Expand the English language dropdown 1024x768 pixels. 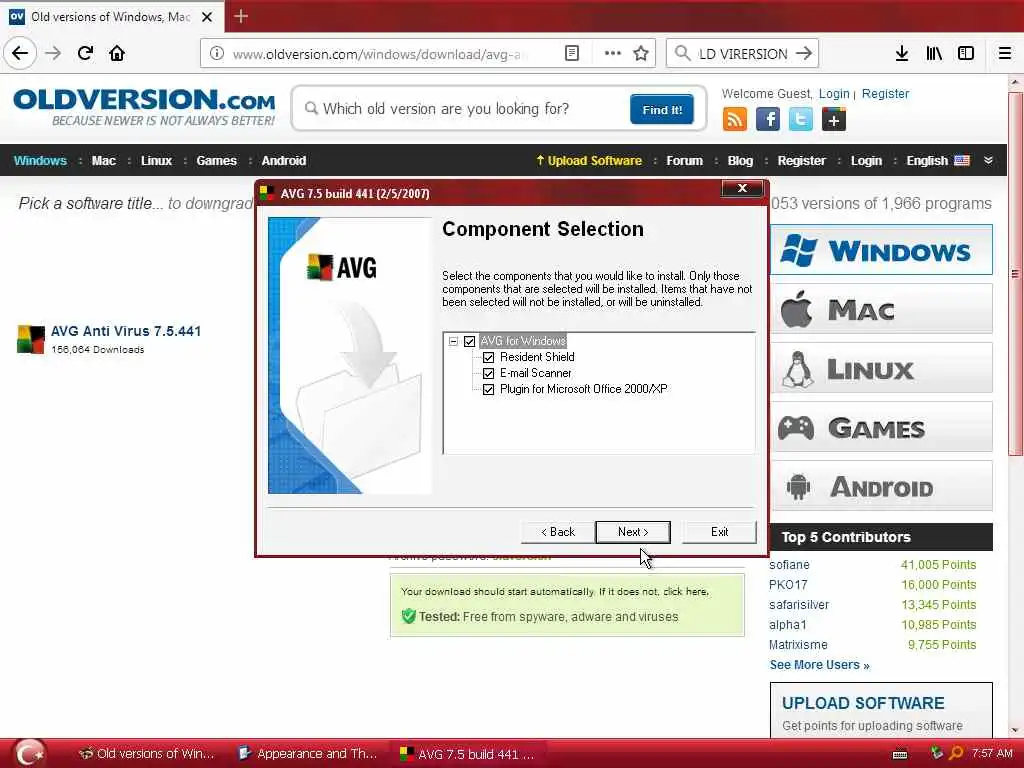click(x=938, y=161)
